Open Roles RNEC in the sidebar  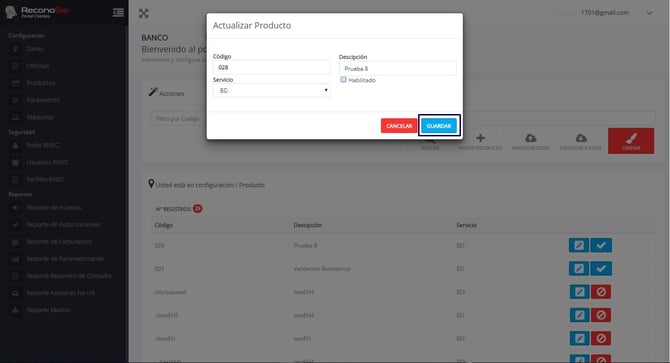[42, 145]
